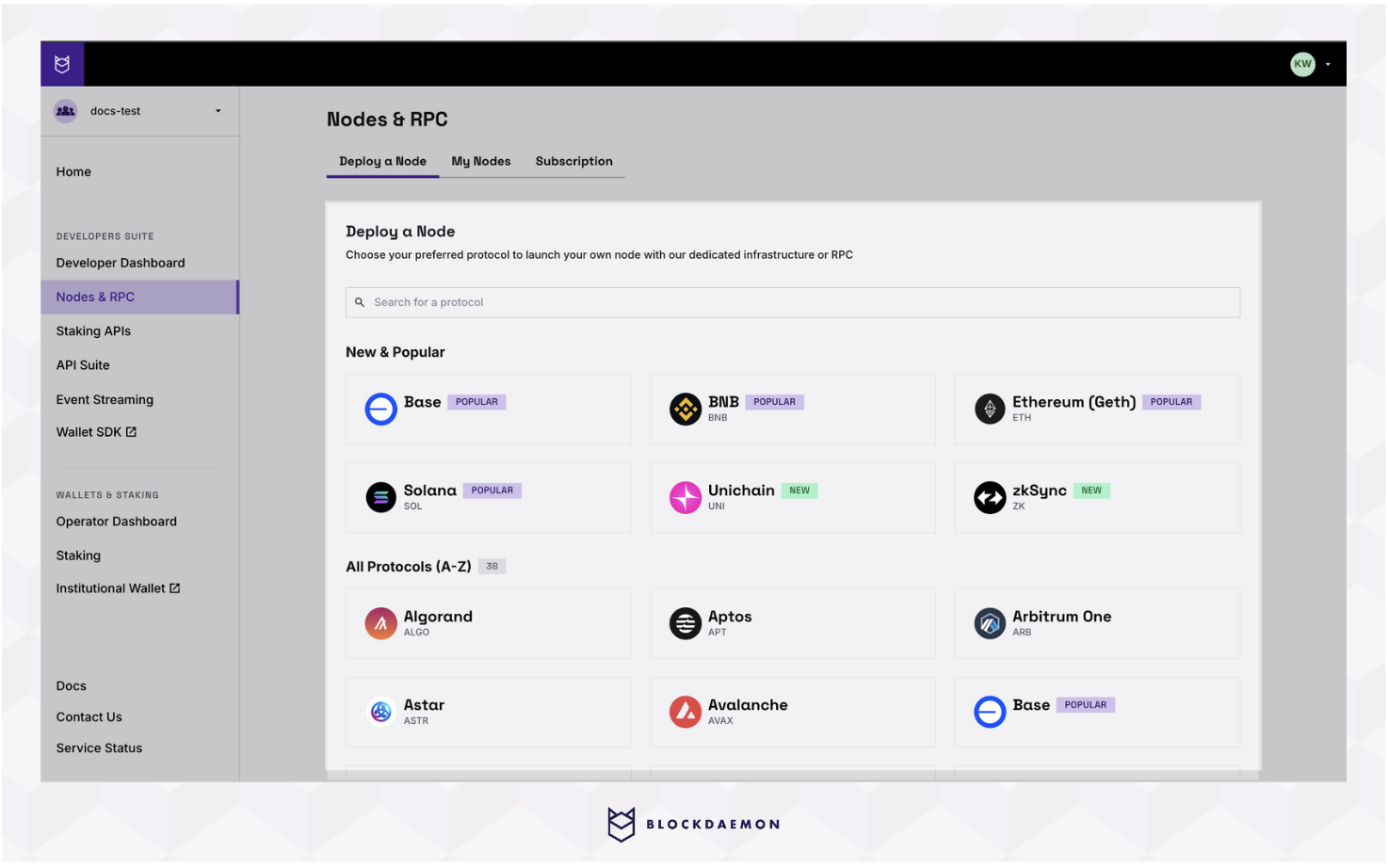Go to Home in sidebar

[x=73, y=172]
